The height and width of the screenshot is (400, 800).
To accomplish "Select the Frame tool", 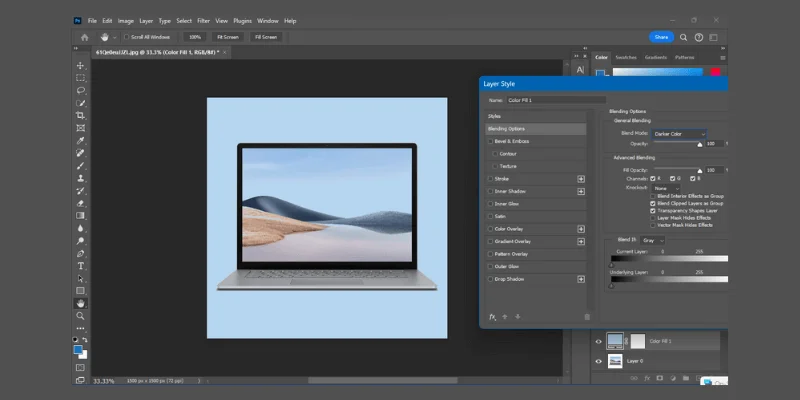I will [81, 128].
